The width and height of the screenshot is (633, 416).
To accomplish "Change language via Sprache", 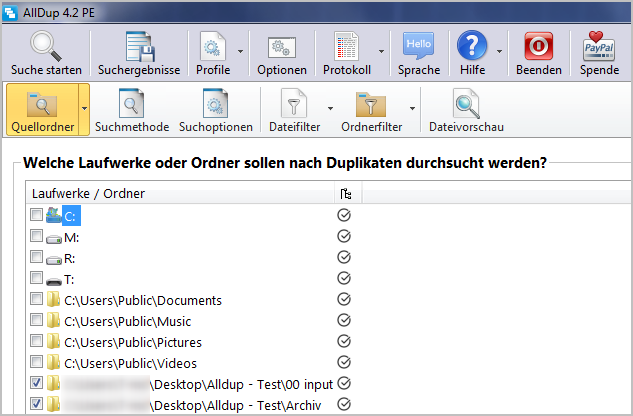I will (x=419, y=53).
